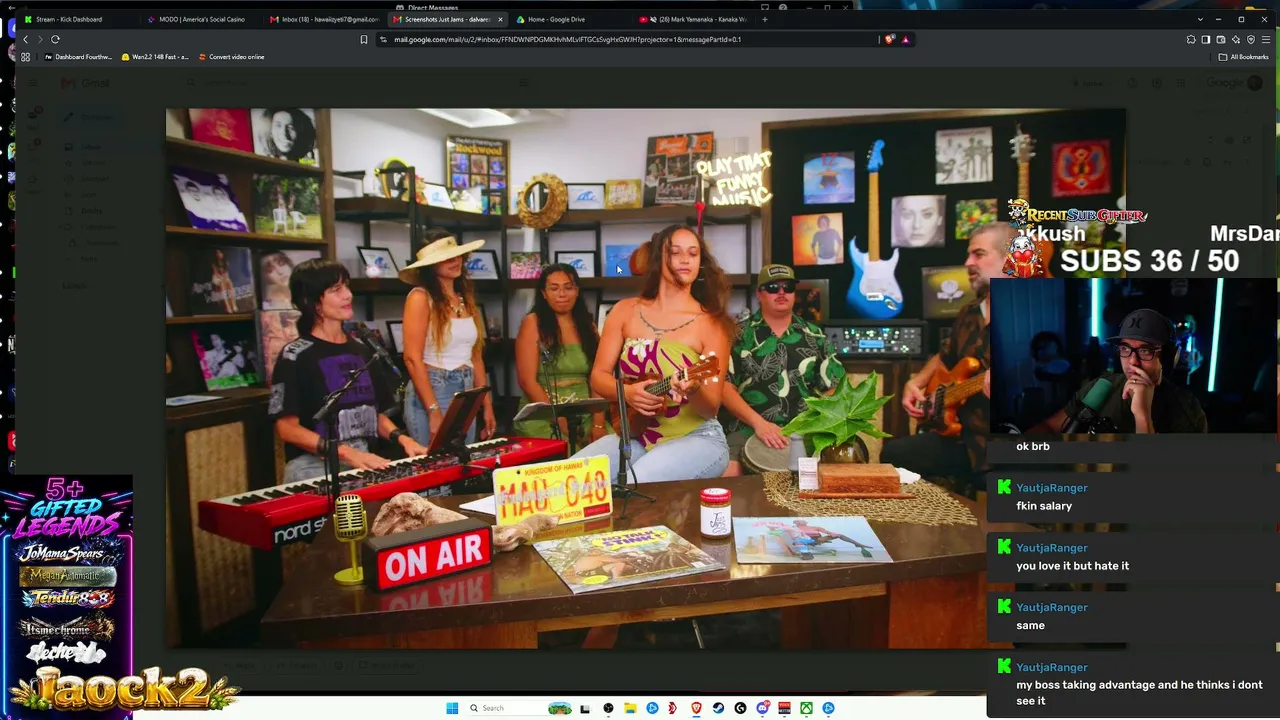1280x720 pixels.
Task: Open the browser extensions puzzle icon
Action: 1191,39
